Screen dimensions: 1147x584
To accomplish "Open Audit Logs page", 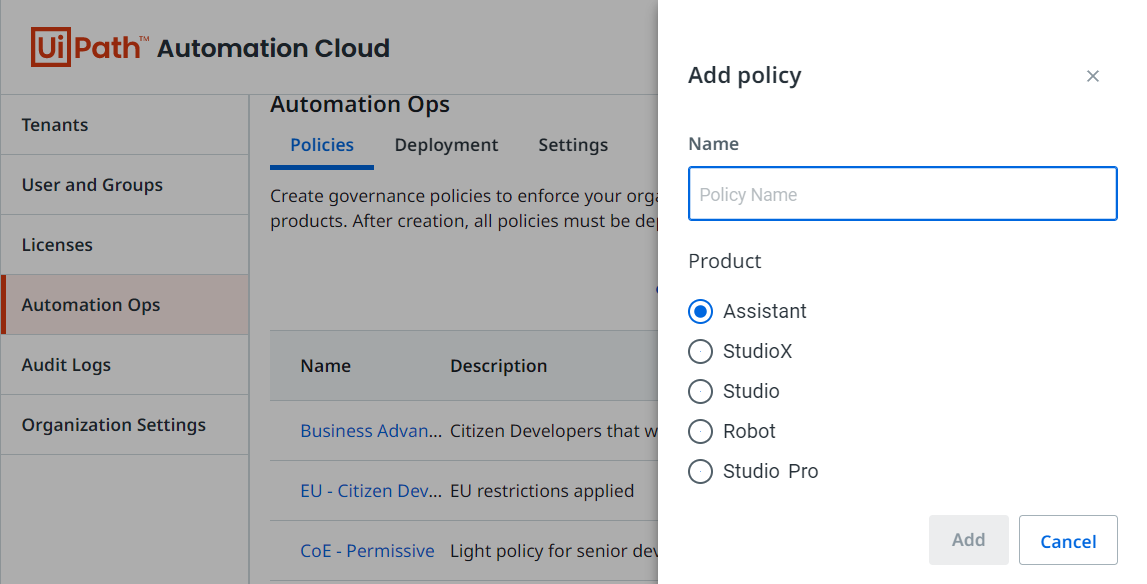I will 124,365.
